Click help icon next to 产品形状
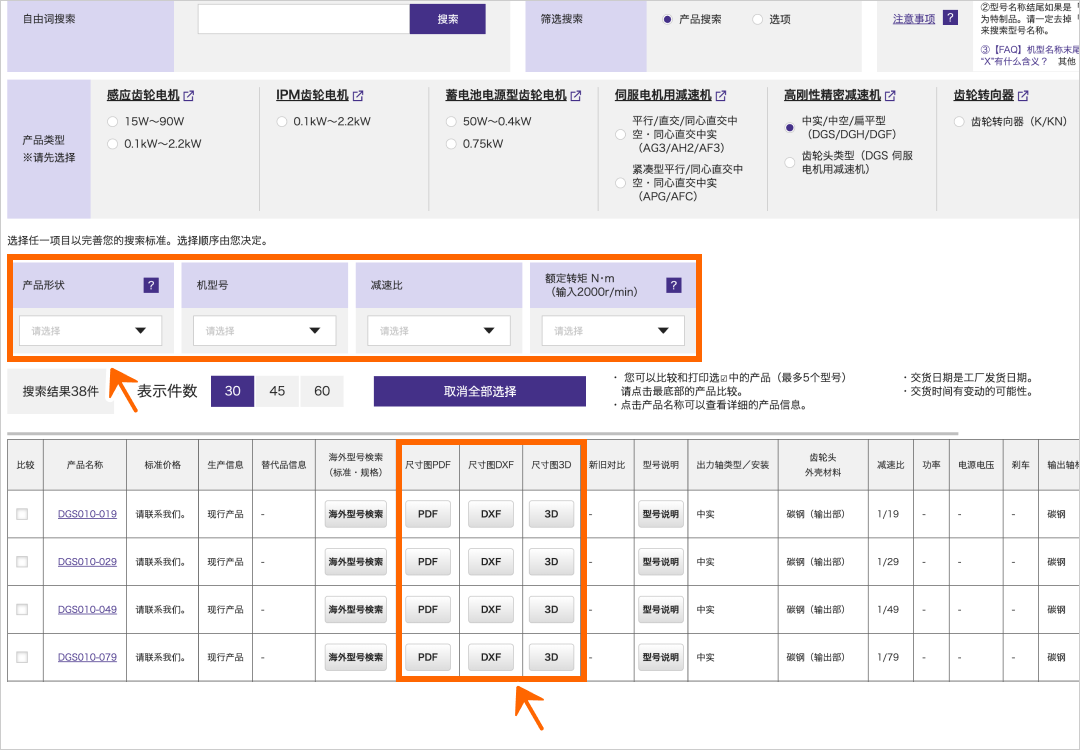Viewport: 1080px width, 750px height. (x=151, y=285)
